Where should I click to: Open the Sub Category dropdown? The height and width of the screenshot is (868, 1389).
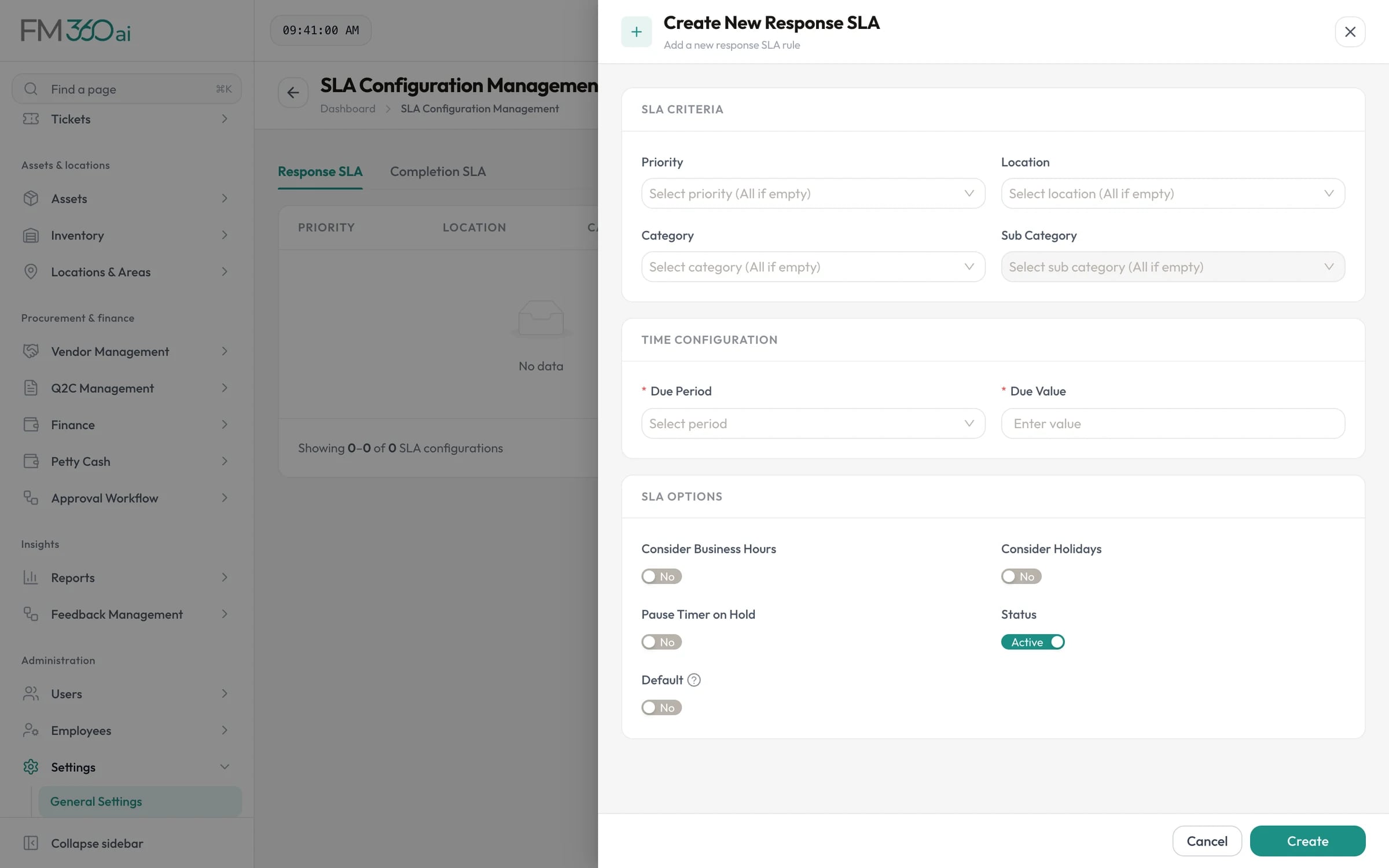click(x=1173, y=267)
